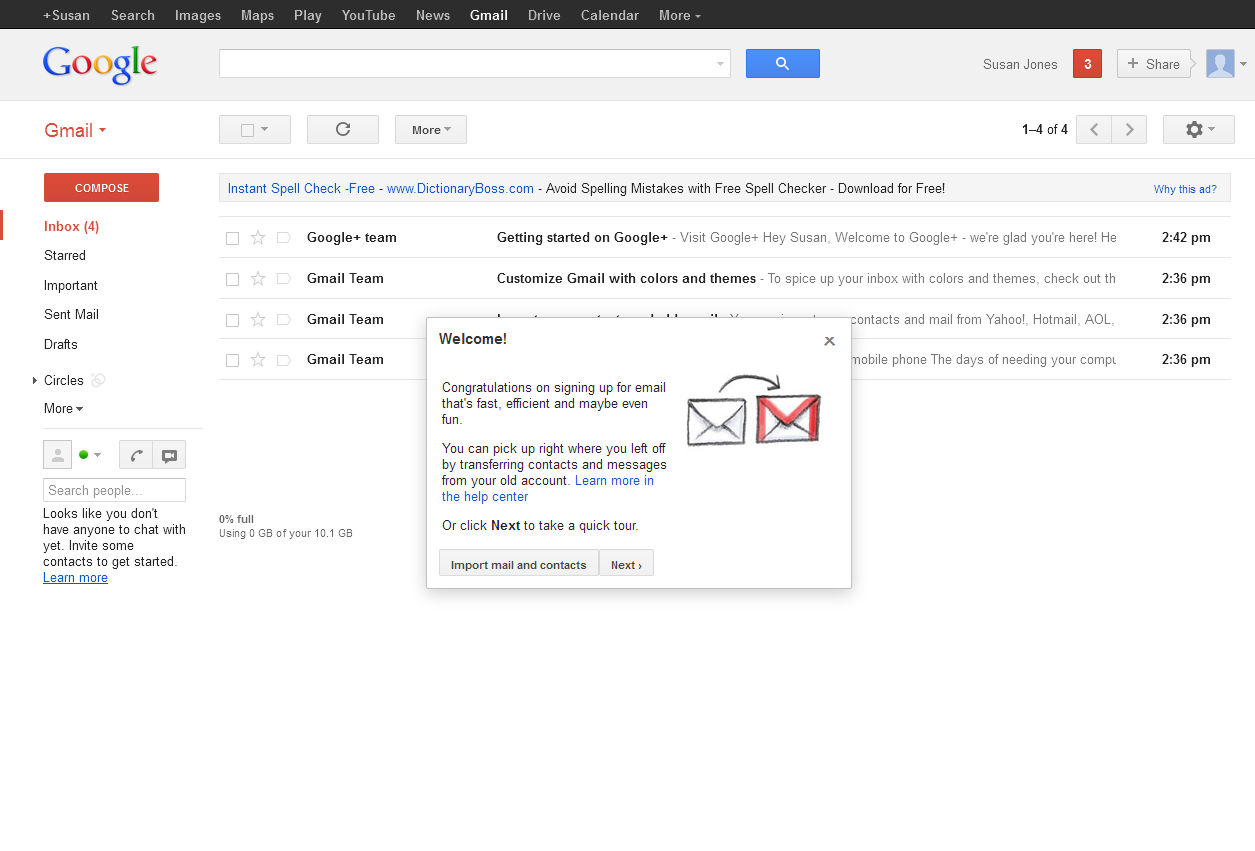
Task: Go to older messages with right arrow
Action: 1129,130
